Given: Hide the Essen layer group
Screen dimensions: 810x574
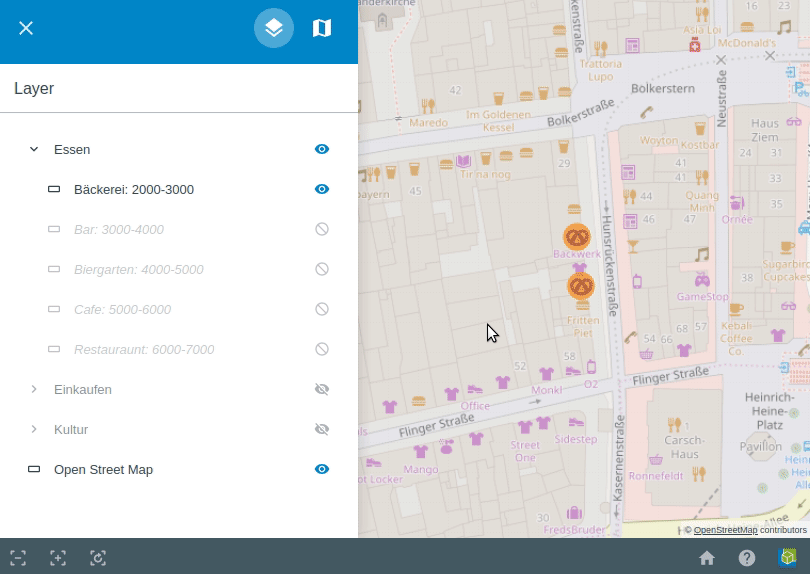Looking at the screenshot, I should [x=322, y=149].
